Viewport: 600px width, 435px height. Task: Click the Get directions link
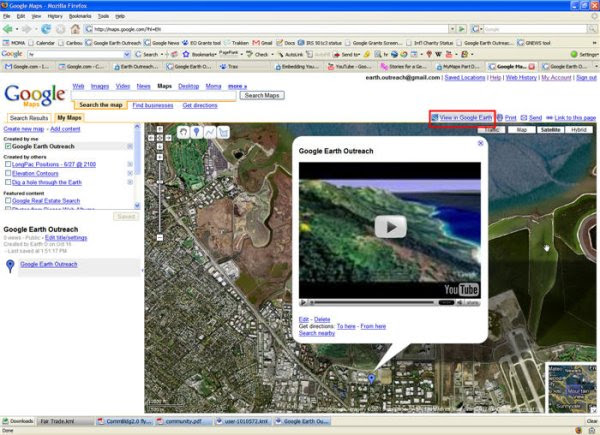tap(200, 105)
